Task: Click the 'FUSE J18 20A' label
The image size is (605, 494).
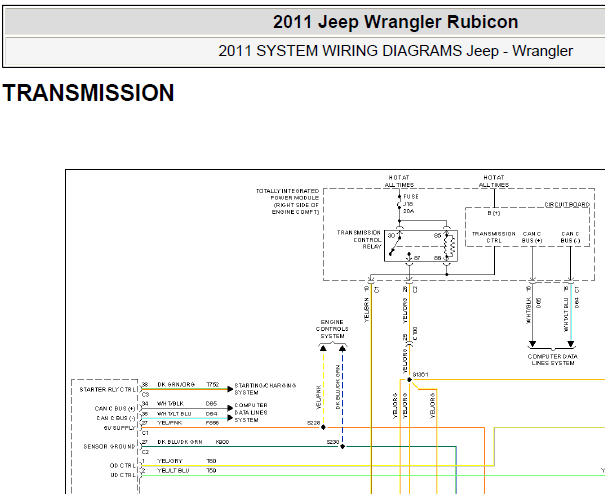Action: [411, 204]
